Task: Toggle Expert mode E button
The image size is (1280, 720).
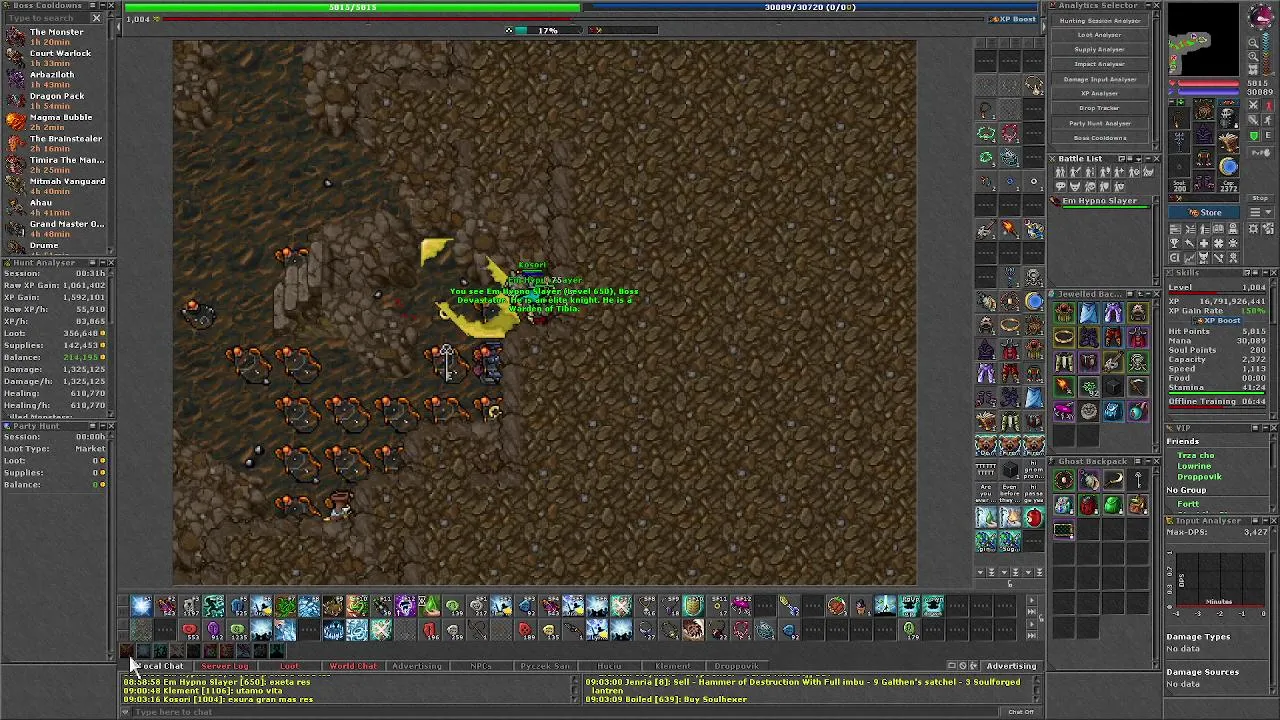Action: point(1268,135)
